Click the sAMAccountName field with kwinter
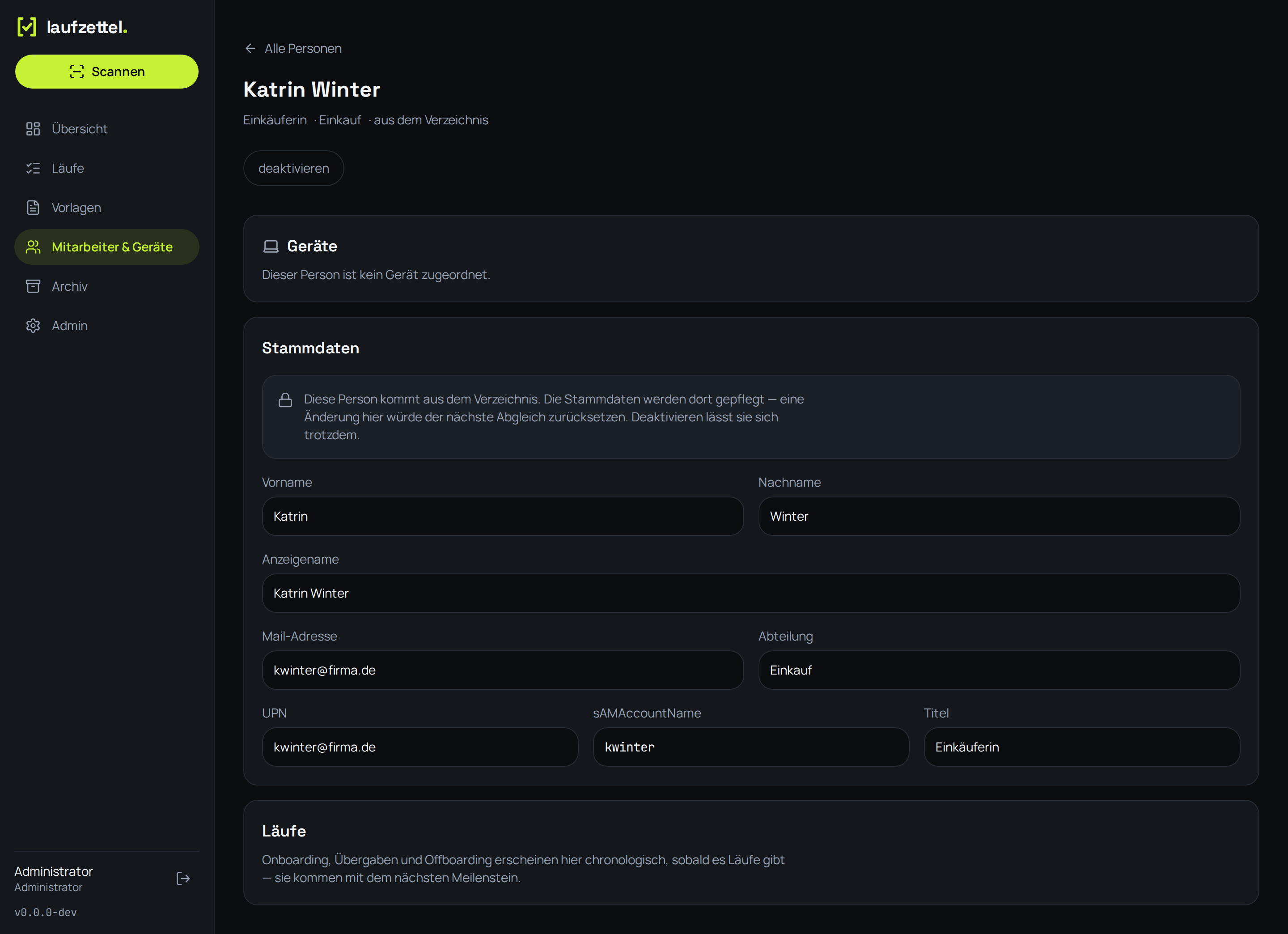The image size is (1288, 934). 751,747
